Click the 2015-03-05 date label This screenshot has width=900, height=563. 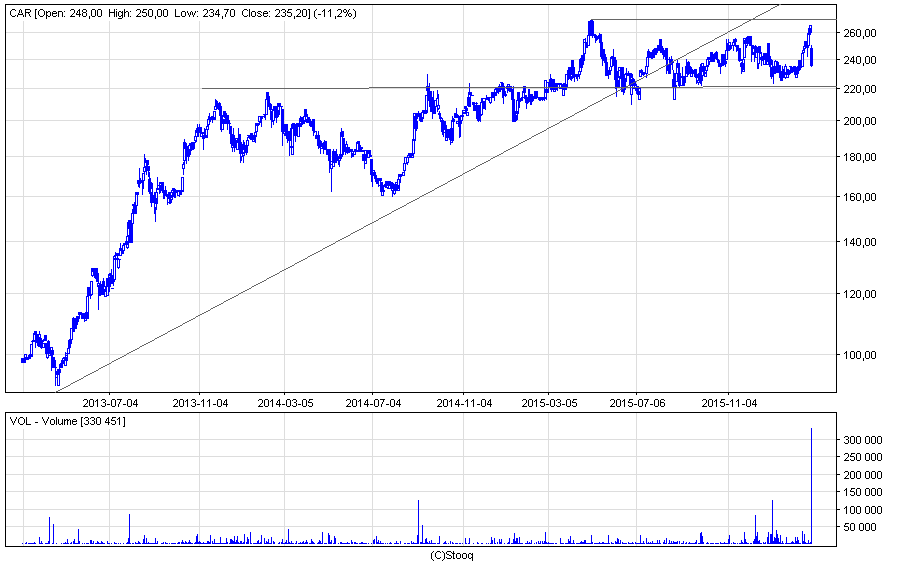[x=549, y=403]
